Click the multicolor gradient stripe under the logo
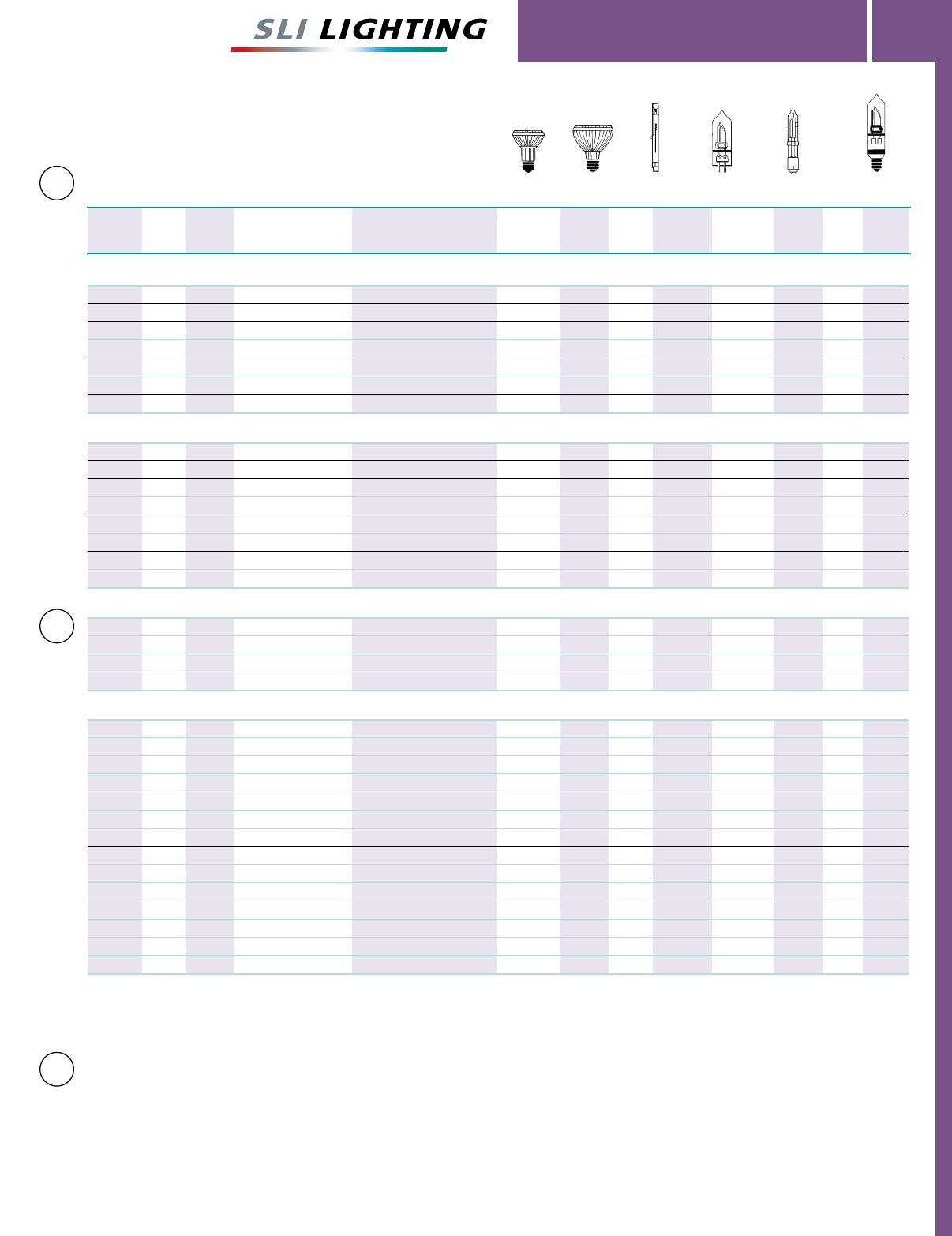 point(339,50)
